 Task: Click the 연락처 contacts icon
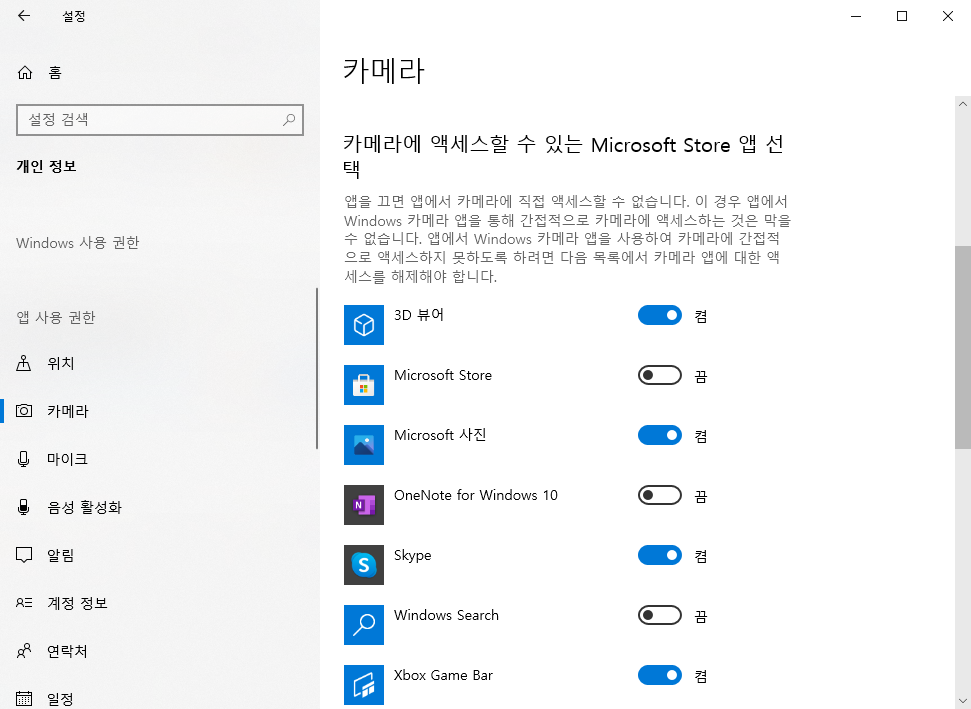tap(24, 651)
